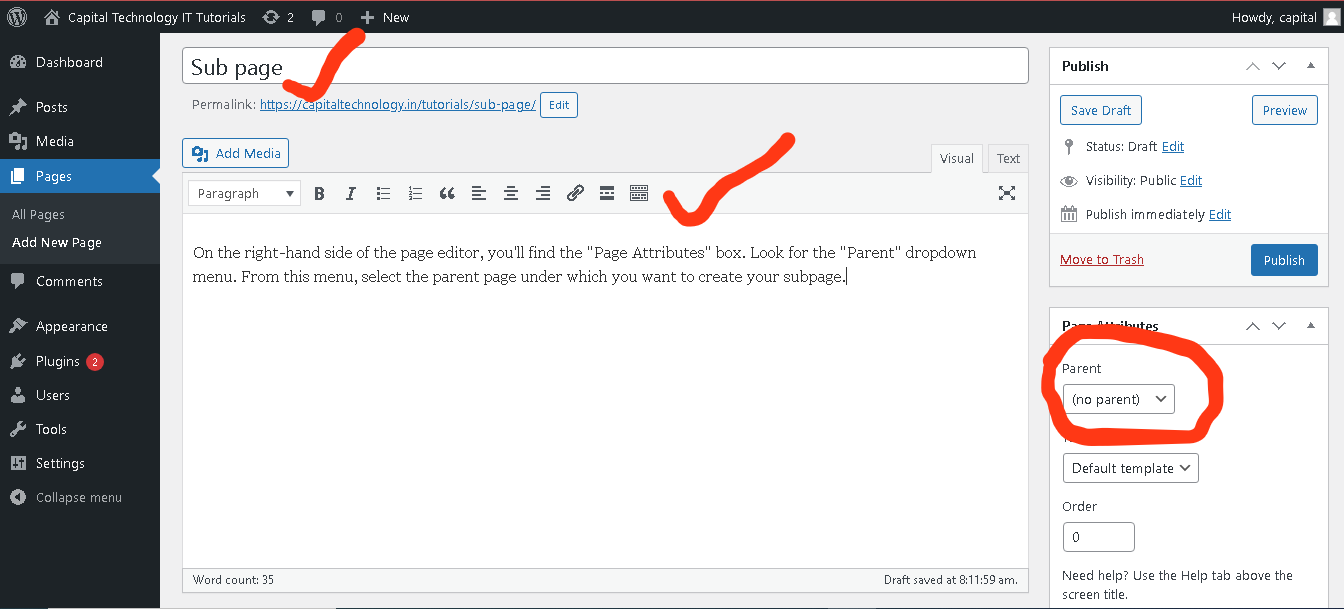Open the Paragraph format dropdown
Screen dimensions: 1344x609
(245, 194)
